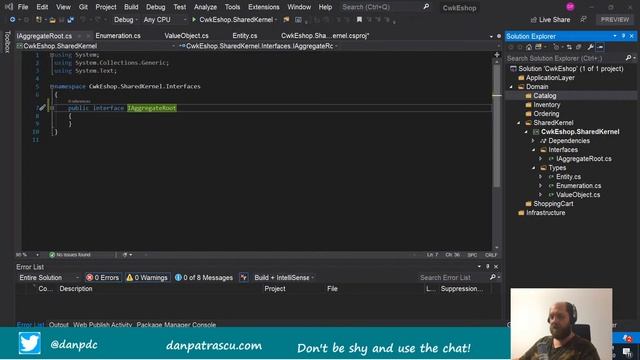The image size is (640, 360).
Task: Click Sync with Active Document icon
Action: click(x=569, y=47)
